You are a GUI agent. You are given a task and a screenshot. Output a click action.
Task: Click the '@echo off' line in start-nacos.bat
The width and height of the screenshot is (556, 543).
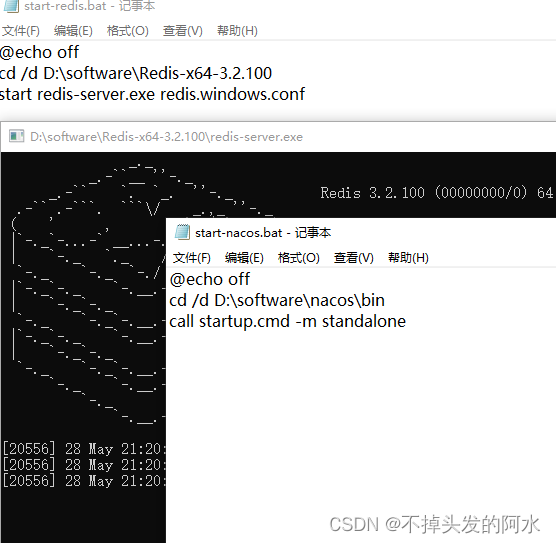tap(210, 279)
